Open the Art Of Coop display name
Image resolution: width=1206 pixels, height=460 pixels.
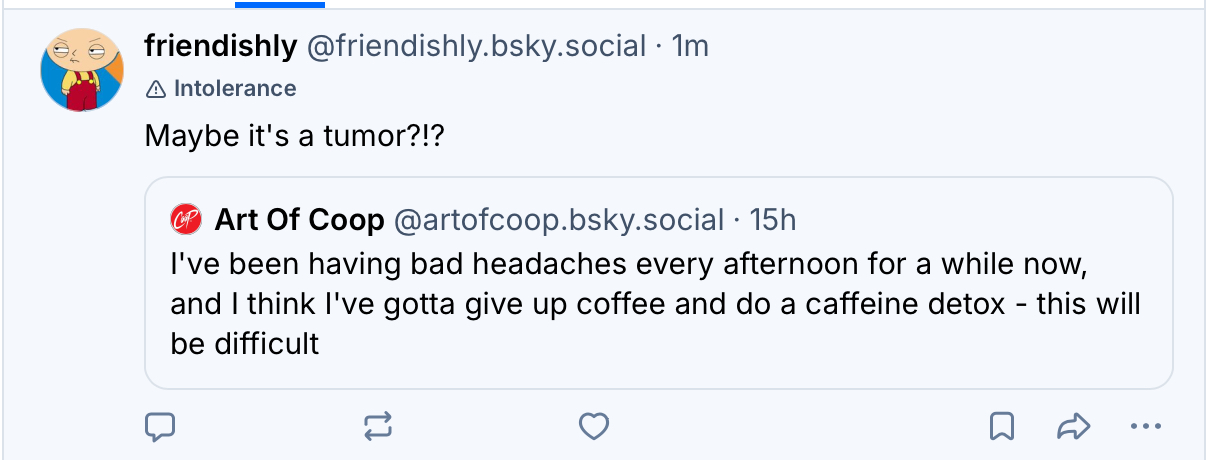299,219
